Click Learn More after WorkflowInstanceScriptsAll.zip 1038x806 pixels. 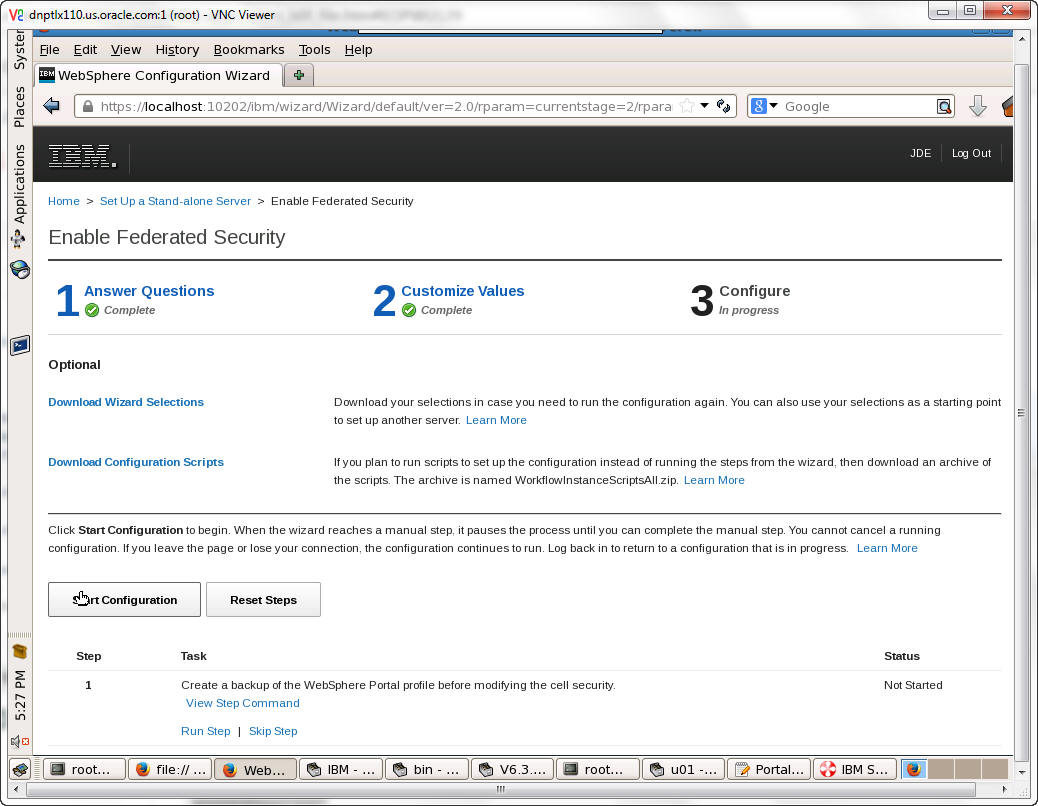pyautogui.click(x=714, y=480)
